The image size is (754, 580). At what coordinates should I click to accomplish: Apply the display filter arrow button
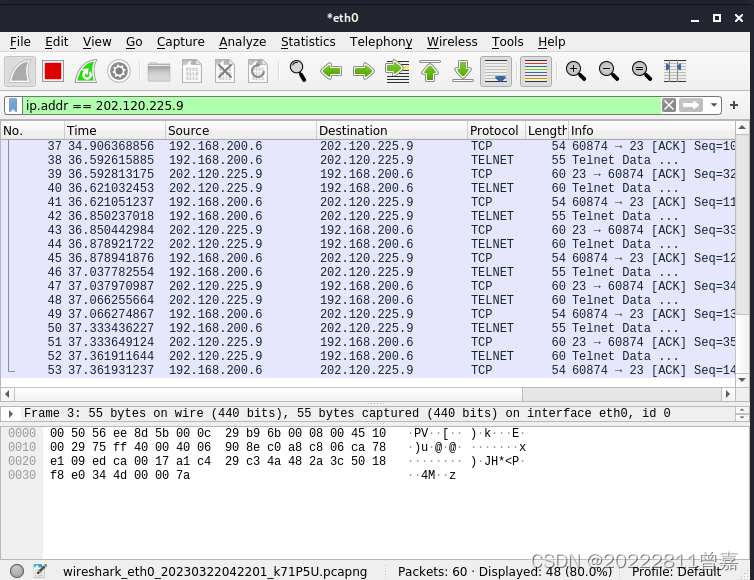click(x=691, y=105)
